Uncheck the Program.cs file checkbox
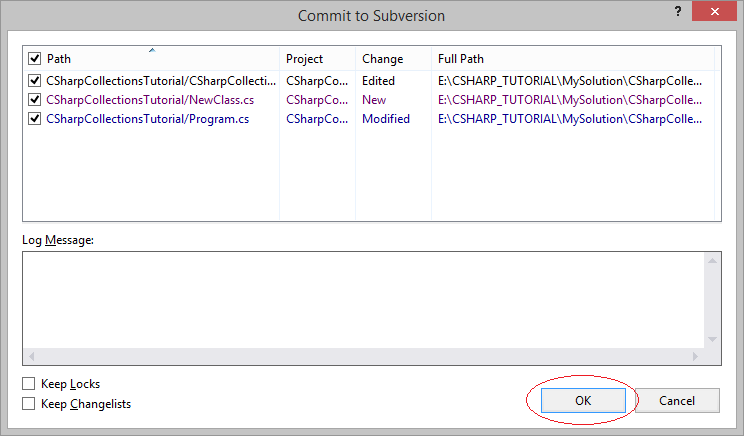 pos(35,119)
